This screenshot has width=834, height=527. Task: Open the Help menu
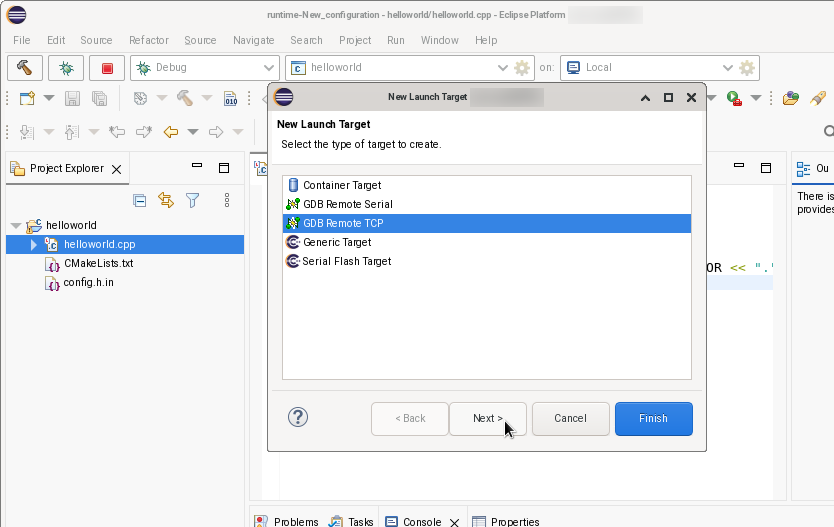486,40
